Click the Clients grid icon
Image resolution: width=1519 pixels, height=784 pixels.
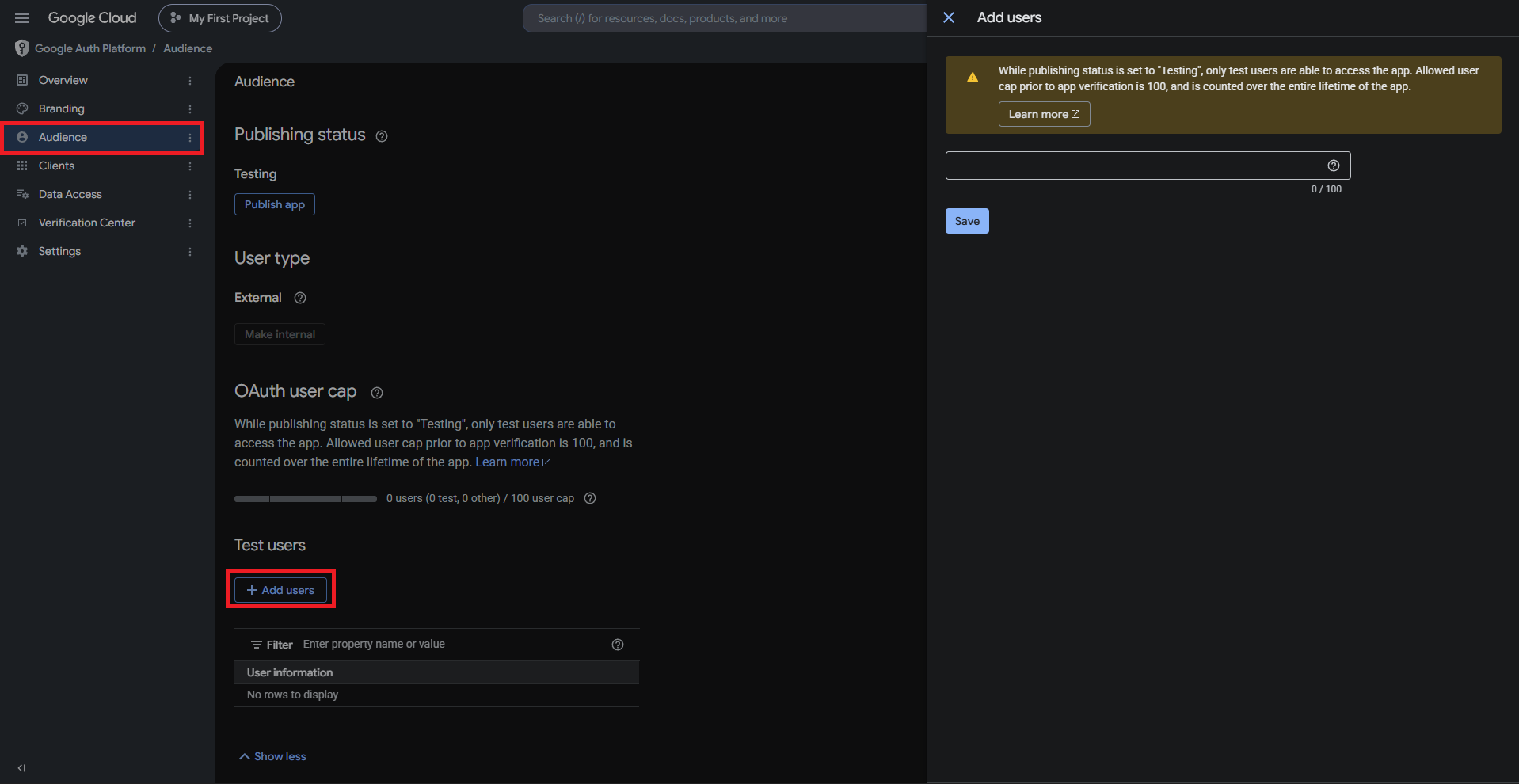click(22, 166)
